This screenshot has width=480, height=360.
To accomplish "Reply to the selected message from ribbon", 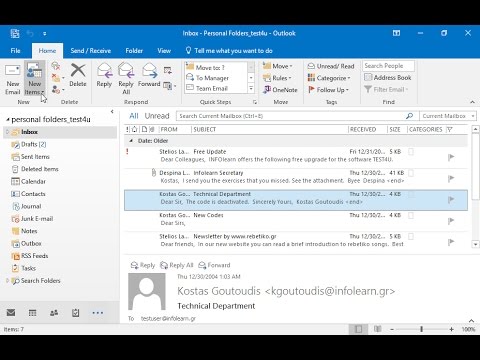I will click(104, 75).
